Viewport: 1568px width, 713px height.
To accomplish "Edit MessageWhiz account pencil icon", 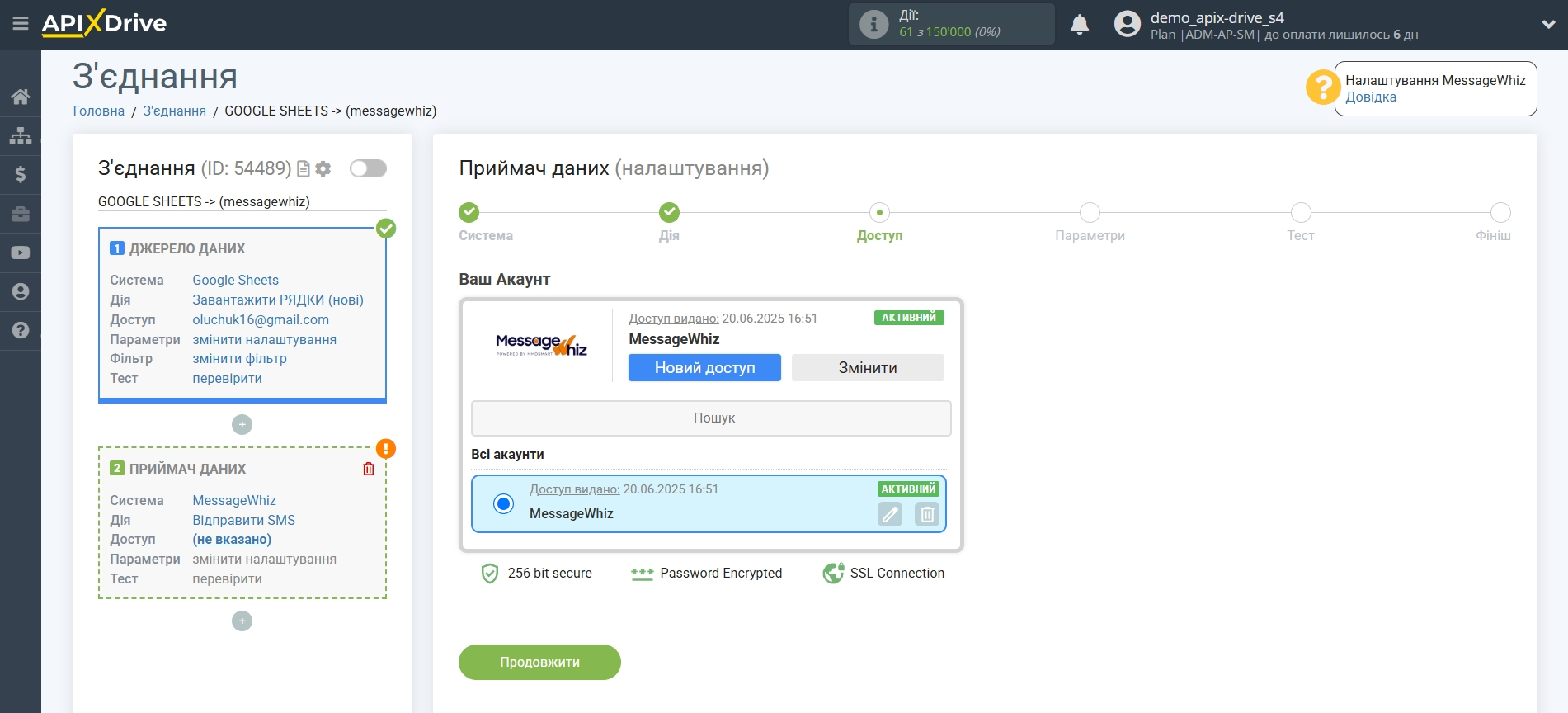I will 890,515.
